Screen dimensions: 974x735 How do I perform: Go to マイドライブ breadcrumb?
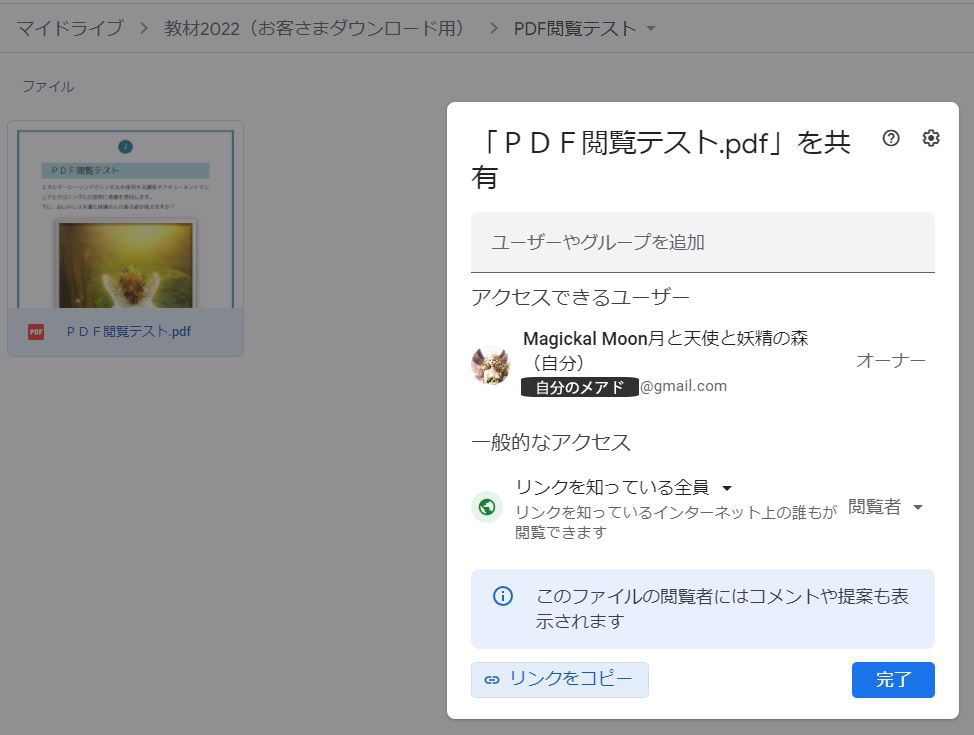(x=70, y=28)
